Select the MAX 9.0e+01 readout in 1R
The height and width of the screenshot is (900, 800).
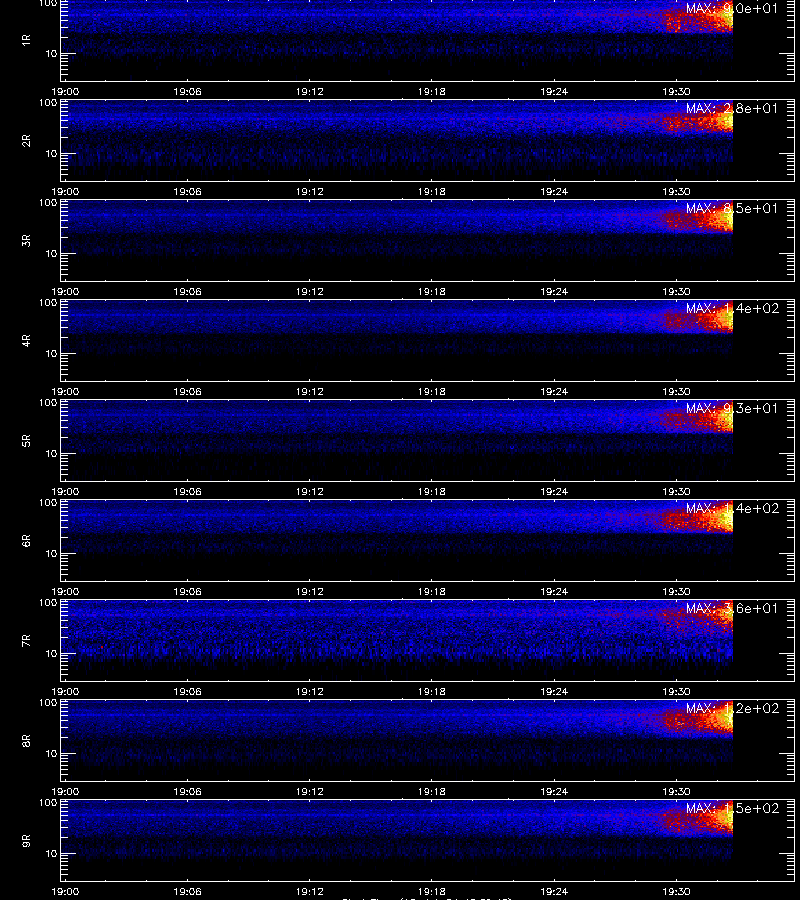pyautogui.click(x=732, y=9)
